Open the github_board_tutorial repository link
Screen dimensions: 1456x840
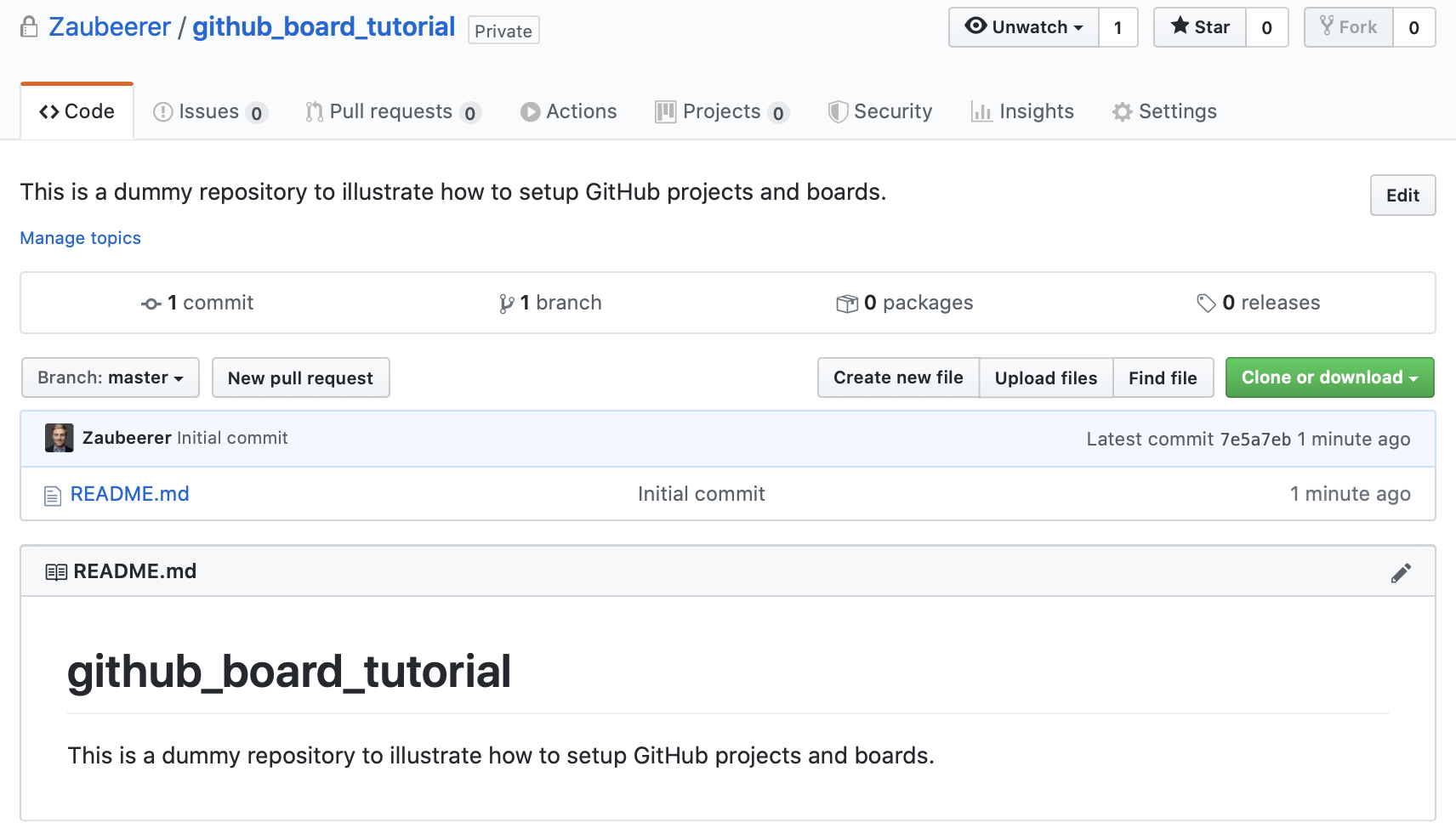click(x=324, y=26)
